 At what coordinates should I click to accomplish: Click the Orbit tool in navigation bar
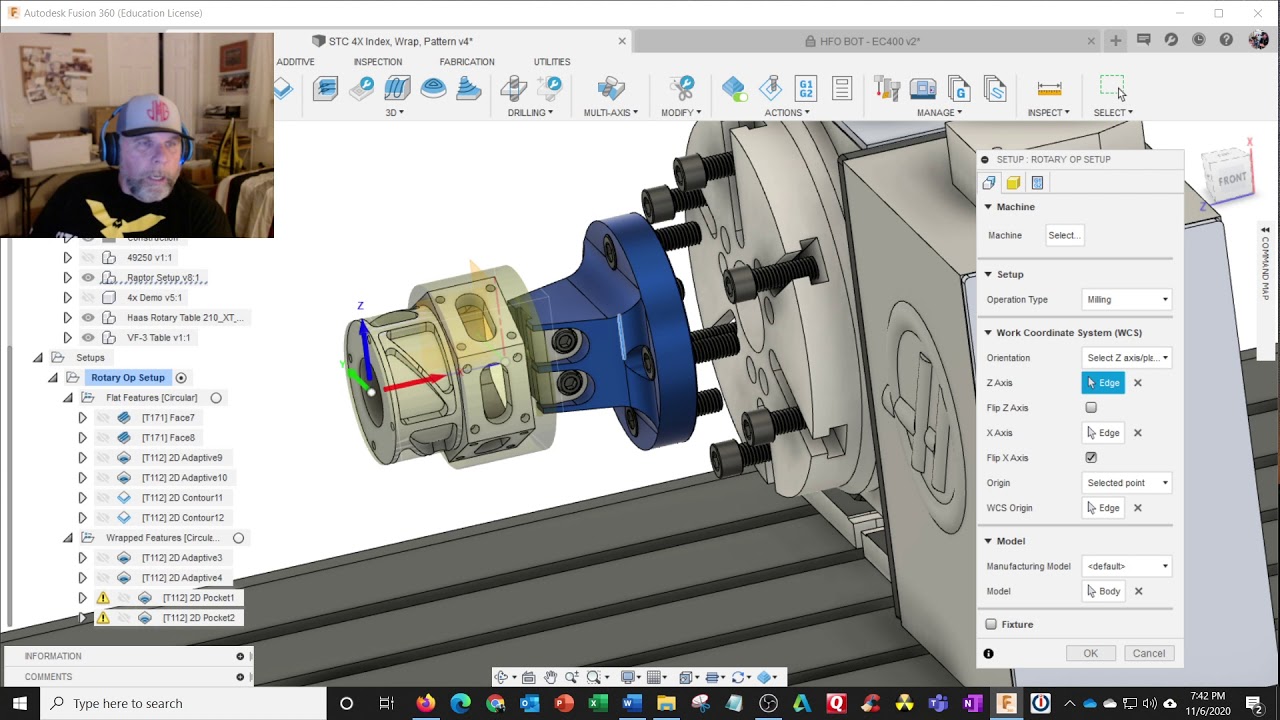(x=502, y=677)
